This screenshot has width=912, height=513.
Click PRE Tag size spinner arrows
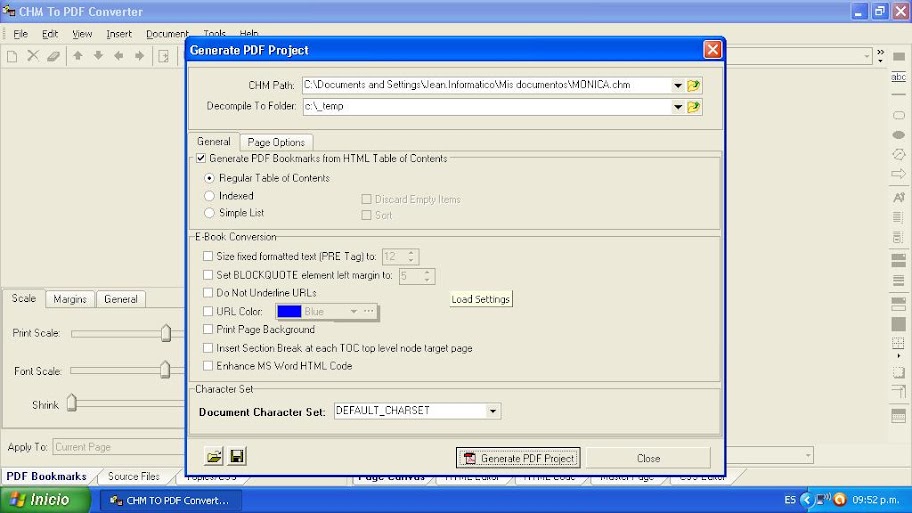point(411,256)
